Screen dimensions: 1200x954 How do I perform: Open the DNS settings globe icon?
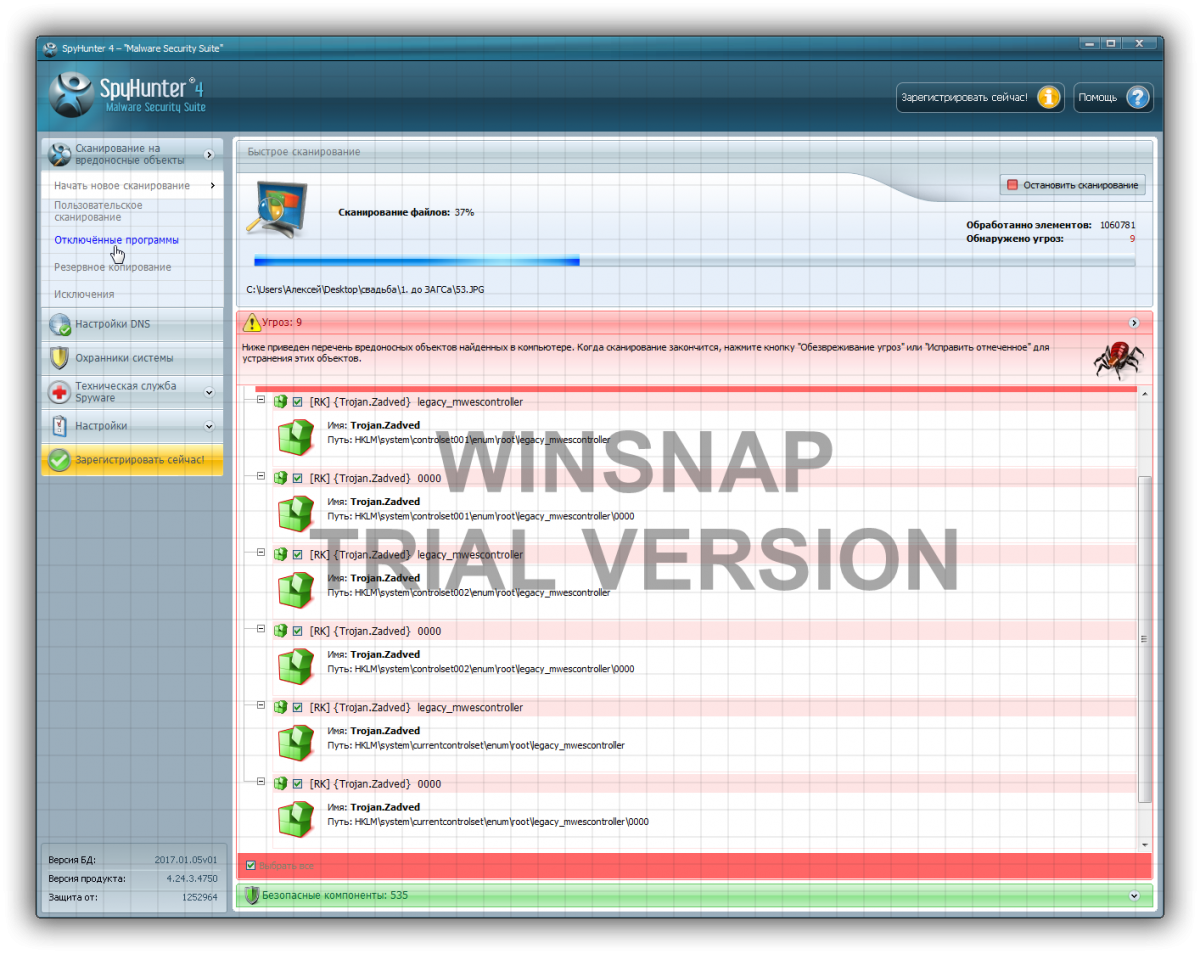(60, 324)
